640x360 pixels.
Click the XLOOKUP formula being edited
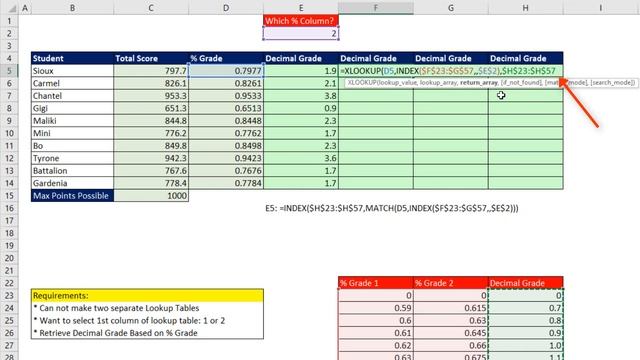click(x=448, y=71)
